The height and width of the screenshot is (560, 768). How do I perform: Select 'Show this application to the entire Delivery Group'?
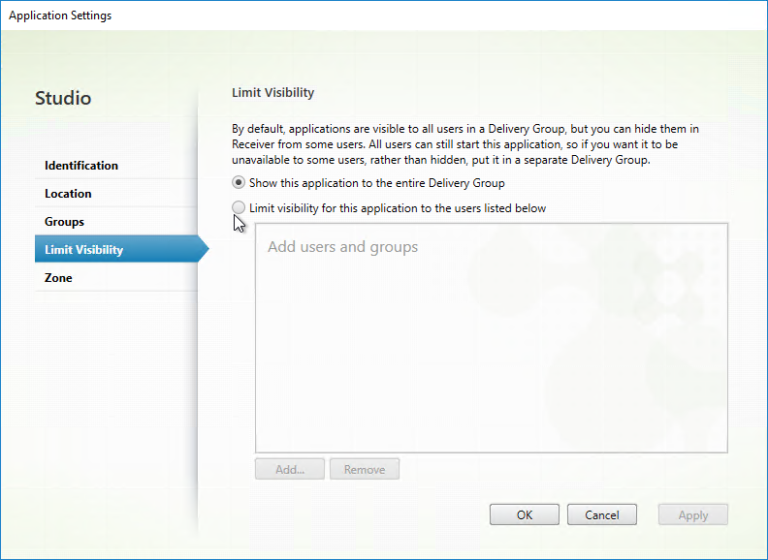click(x=238, y=183)
